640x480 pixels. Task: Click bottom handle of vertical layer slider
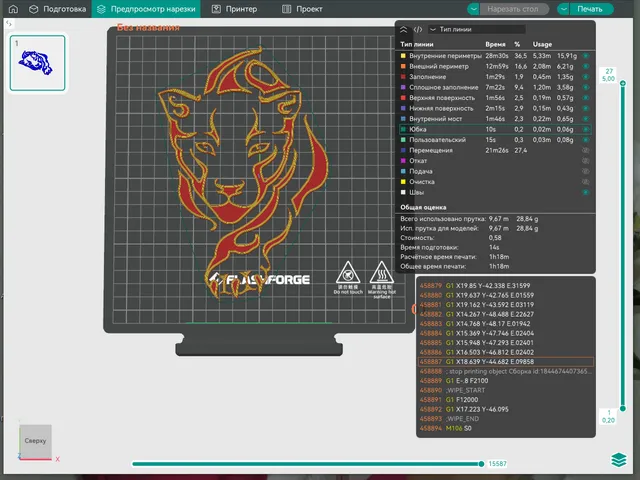click(623, 408)
